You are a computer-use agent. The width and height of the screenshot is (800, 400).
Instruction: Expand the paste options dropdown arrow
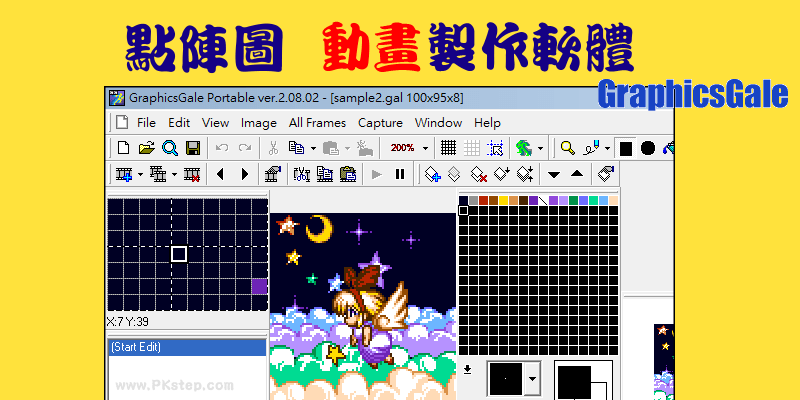click(x=347, y=148)
